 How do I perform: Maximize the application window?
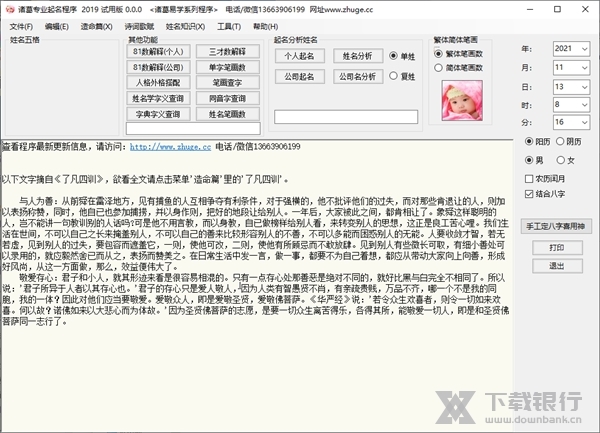[x=558, y=10]
